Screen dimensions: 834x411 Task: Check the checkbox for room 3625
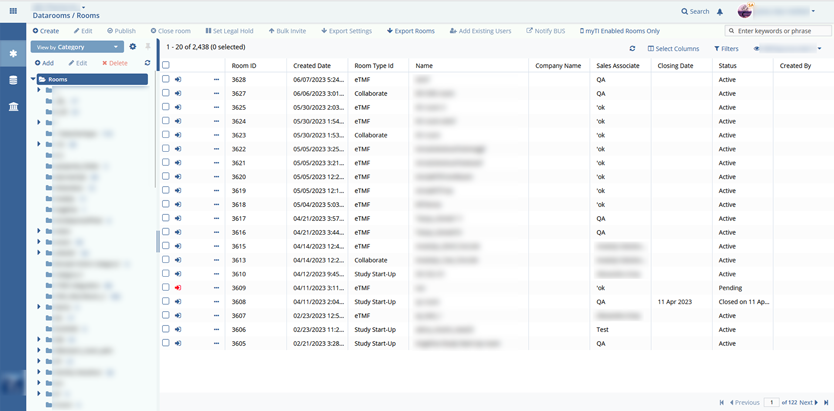(x=166, y=107)
